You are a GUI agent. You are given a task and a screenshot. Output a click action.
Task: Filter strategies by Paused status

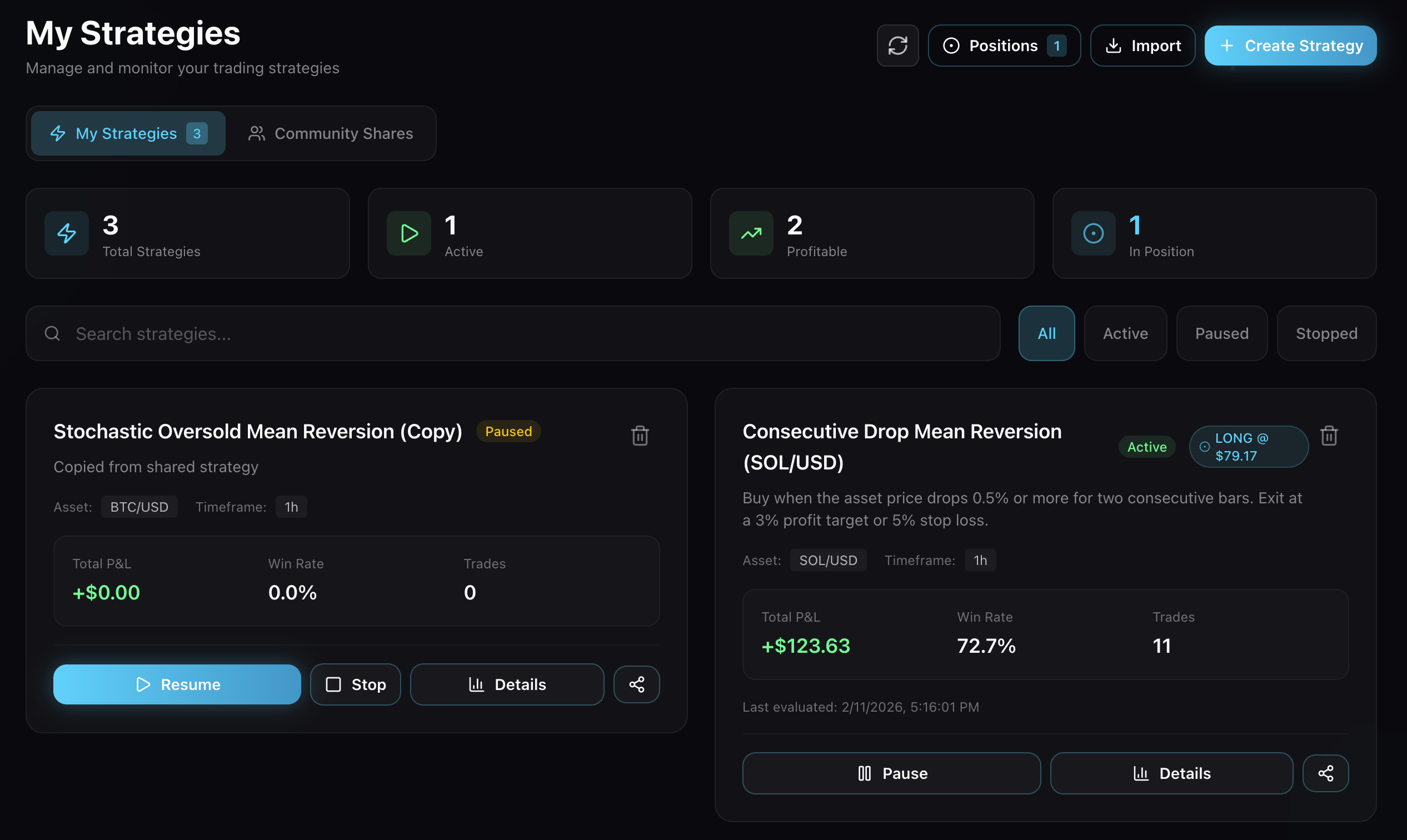pos(1221,333)
